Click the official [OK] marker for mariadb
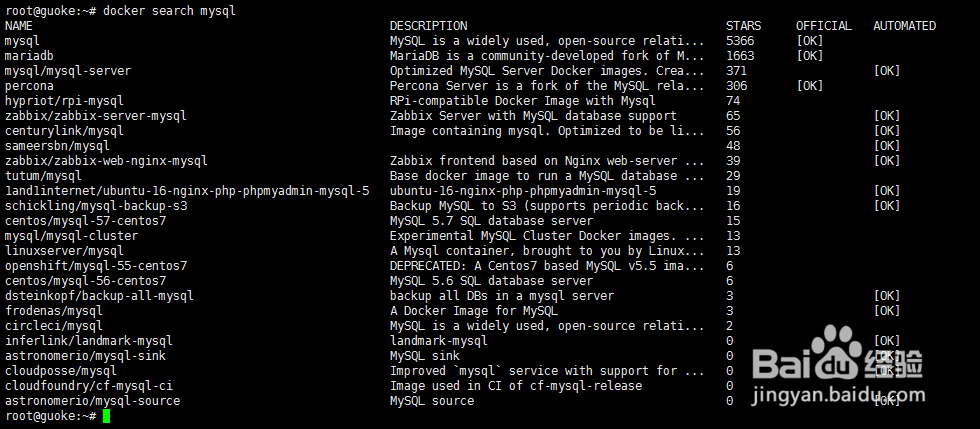The height and width of the screenshot is (429, 980). coord(810,56)
